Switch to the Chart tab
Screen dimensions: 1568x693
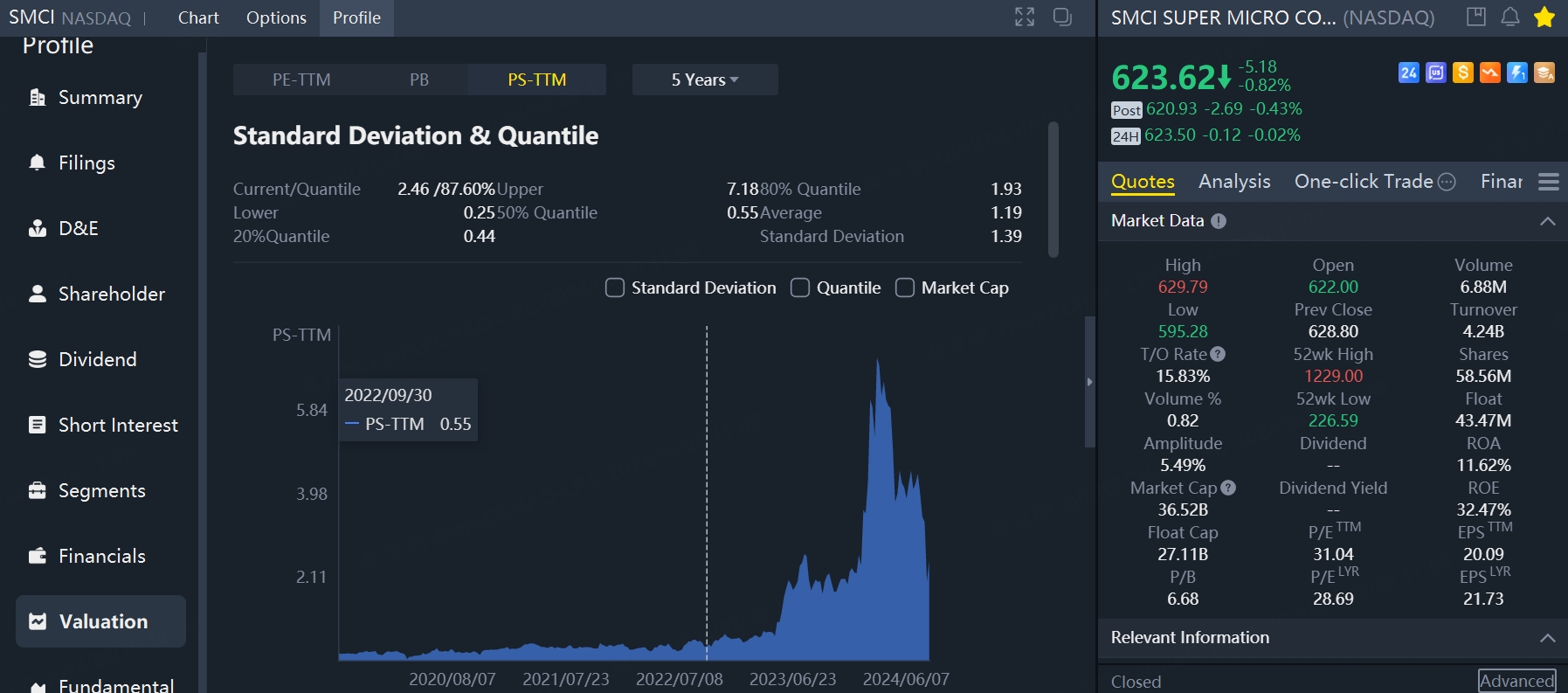(x=198, y=17)
